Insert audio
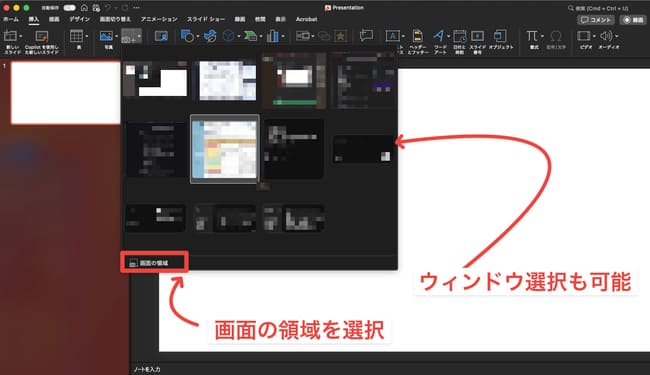Viewport: 650px width, 375px height. pos(606,36)
